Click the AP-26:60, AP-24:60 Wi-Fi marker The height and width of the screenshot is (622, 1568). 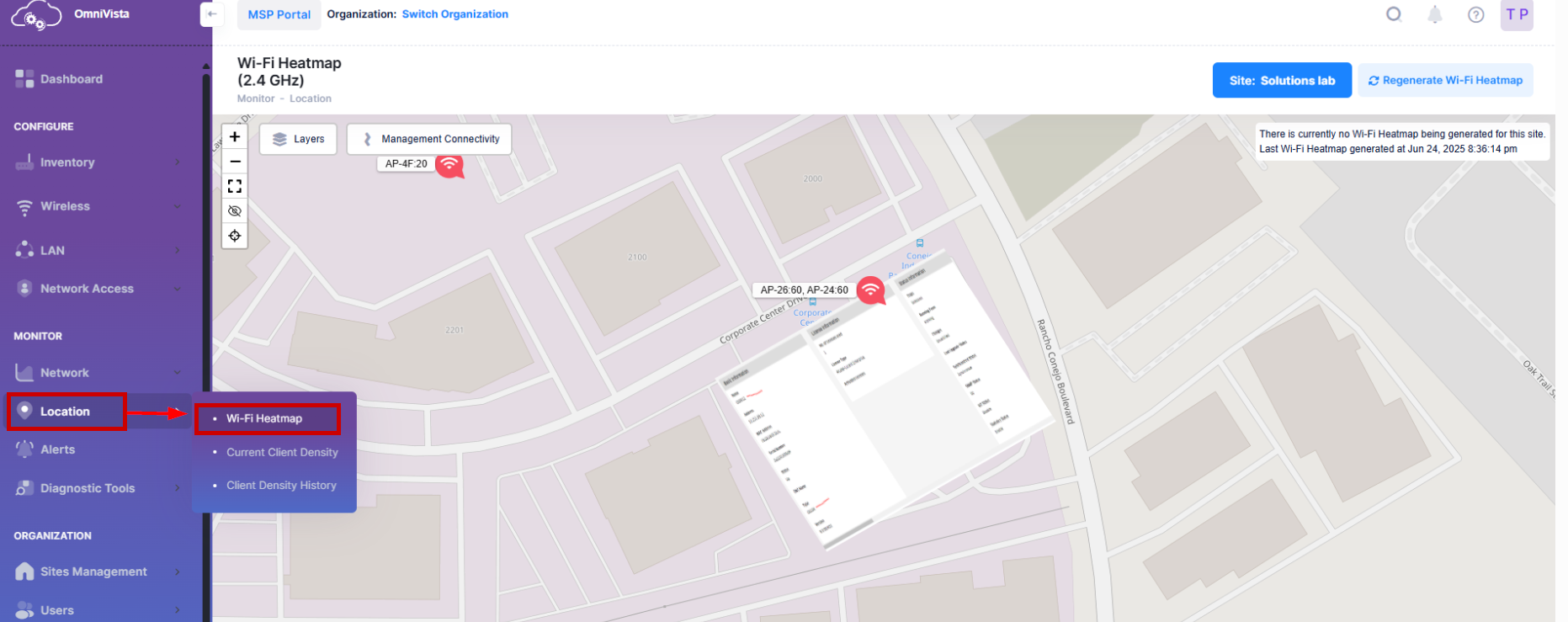[x=871, y=290]
